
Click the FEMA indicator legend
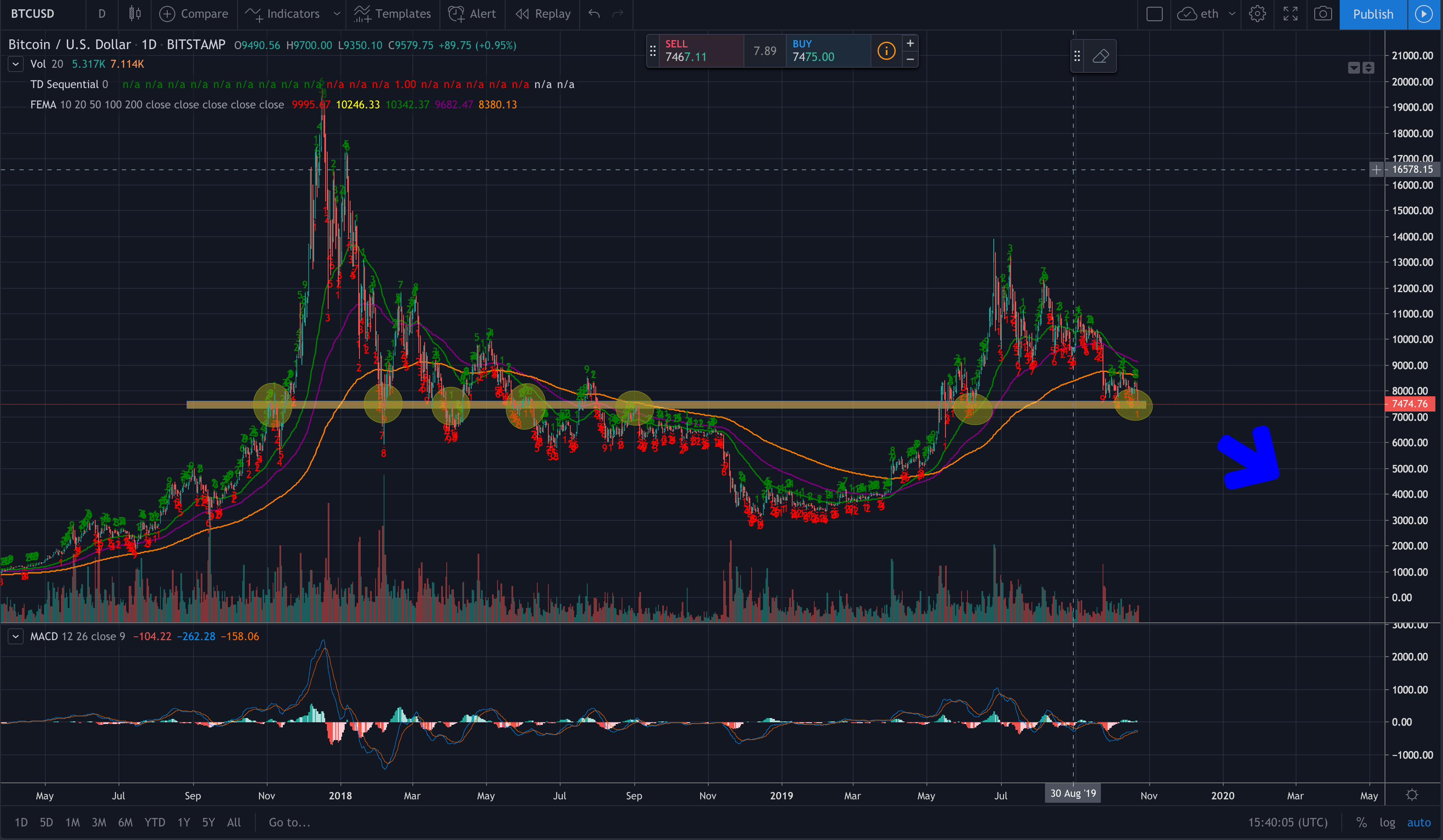[x=157, y=104]
